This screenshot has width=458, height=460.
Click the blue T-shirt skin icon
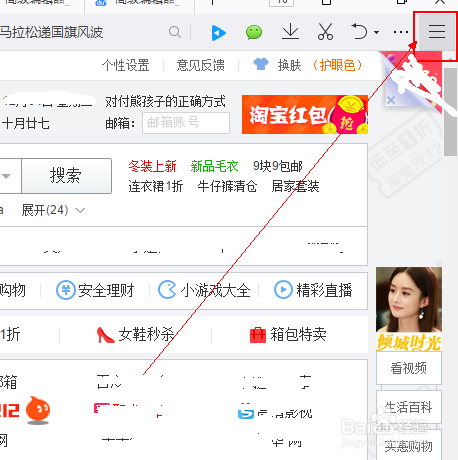(261, 64)
